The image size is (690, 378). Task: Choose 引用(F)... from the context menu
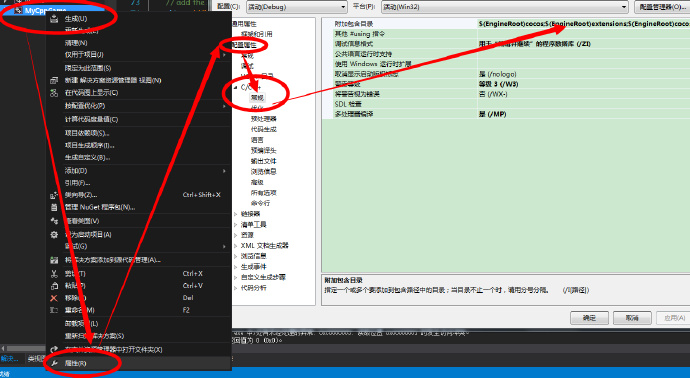[x=77, y=183]
